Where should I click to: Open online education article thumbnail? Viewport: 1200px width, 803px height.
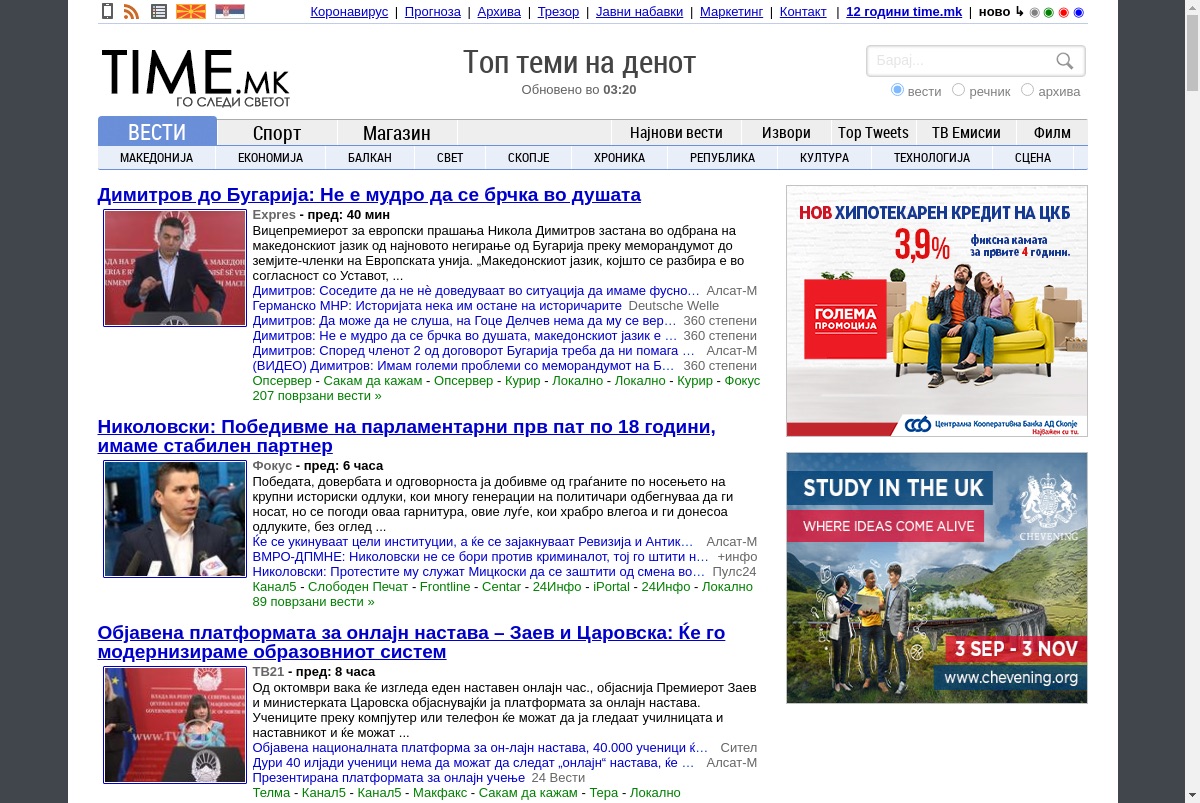[175, 724]
